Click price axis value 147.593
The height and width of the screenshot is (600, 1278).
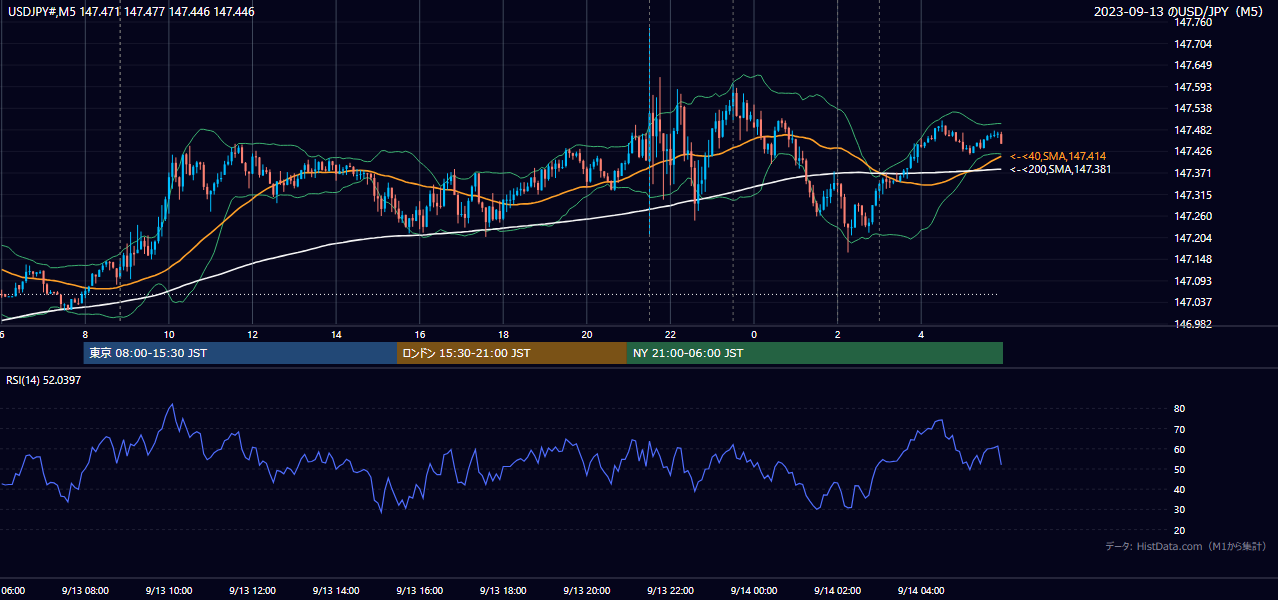pyautogui.click(x=1193, y=87)
